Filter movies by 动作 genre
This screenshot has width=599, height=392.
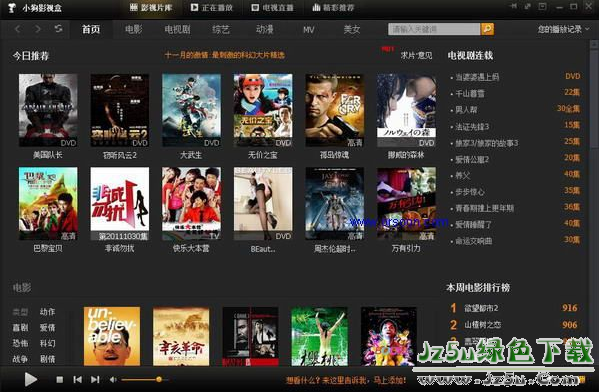(x=47, y=312)
